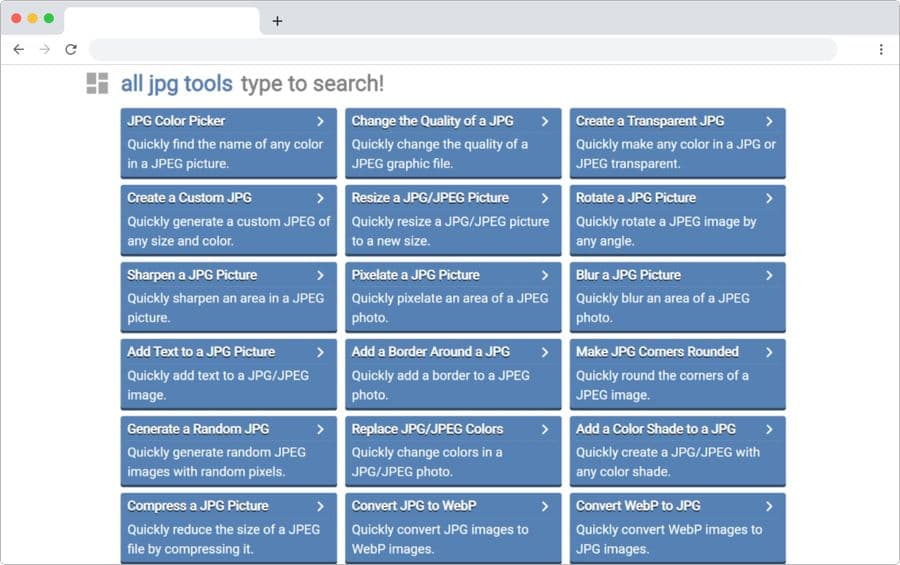Click 'Quickly add text to a JPG/JPEG' description
Image resolution: width=900 pixels, height=565 pixels.
(218, 385)
